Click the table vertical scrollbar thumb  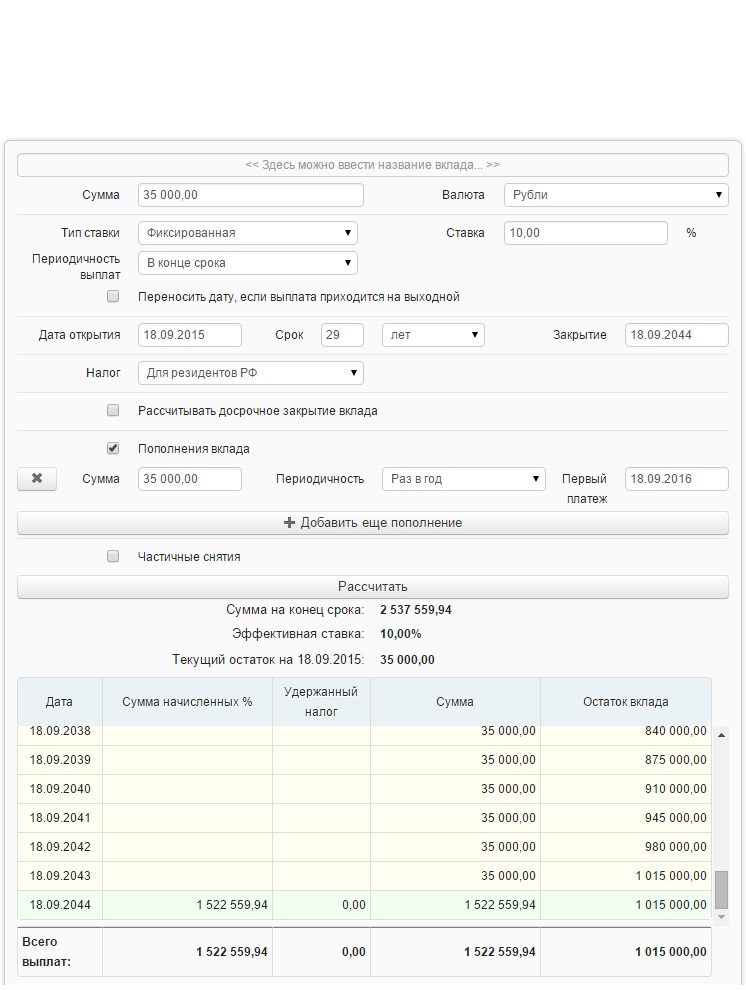(x=721, y=889)
